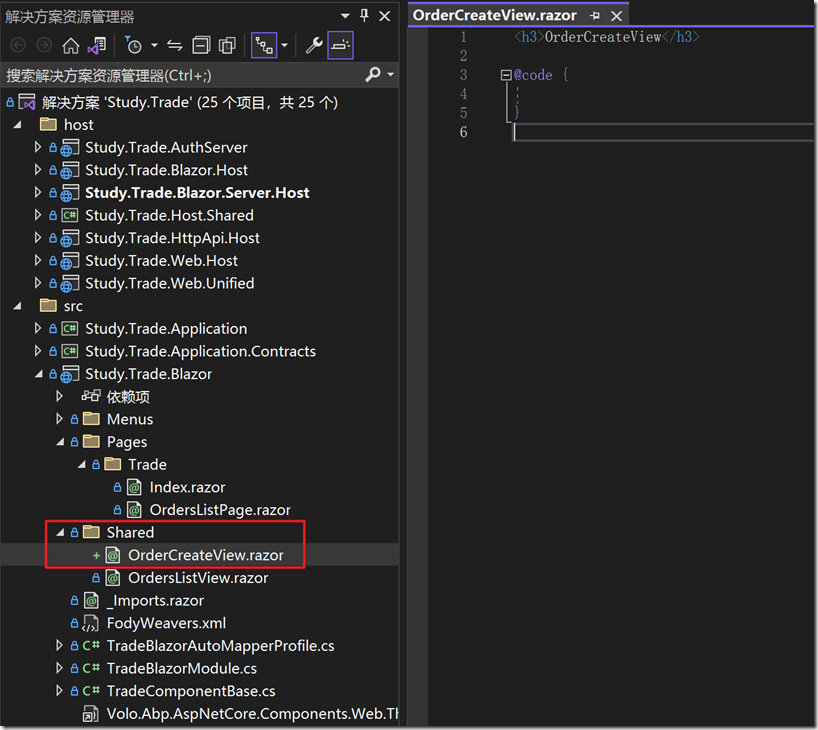
Task: Expand TradeComponentBase.cs node
Action: coord(59,691)
